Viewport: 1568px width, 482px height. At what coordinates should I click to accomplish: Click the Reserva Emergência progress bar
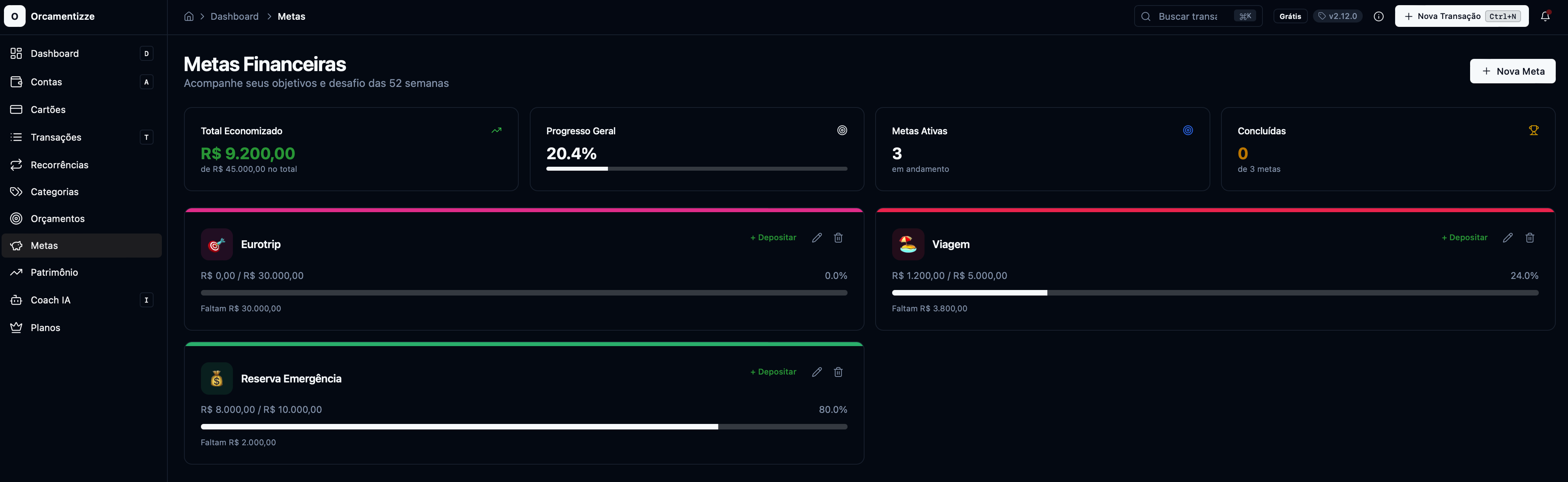[x=523, y=427]
